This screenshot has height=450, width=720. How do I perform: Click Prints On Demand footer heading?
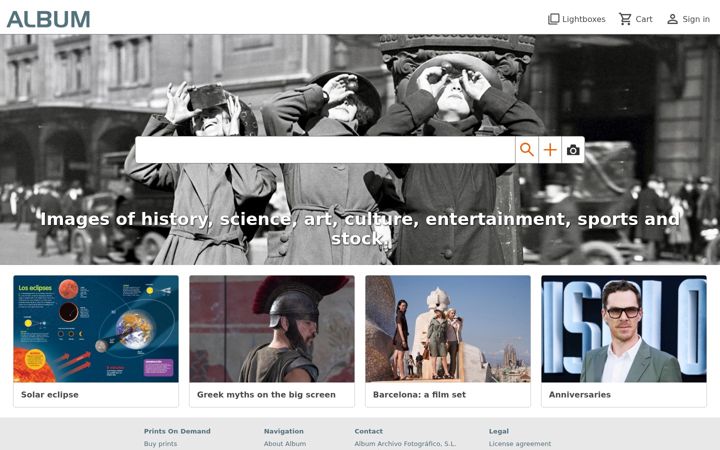tap(177, 431)
